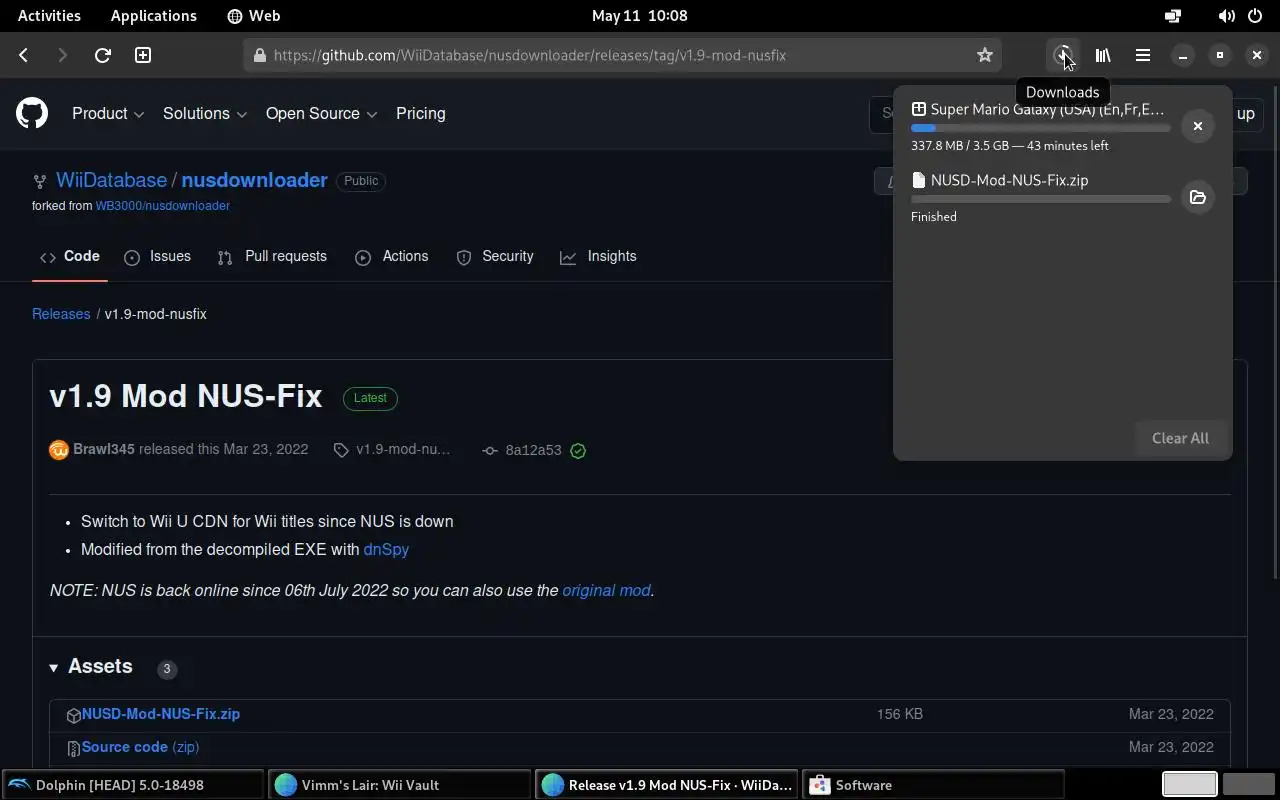
Task: Click the GitHub logo
Action: (x=32, y=113)
